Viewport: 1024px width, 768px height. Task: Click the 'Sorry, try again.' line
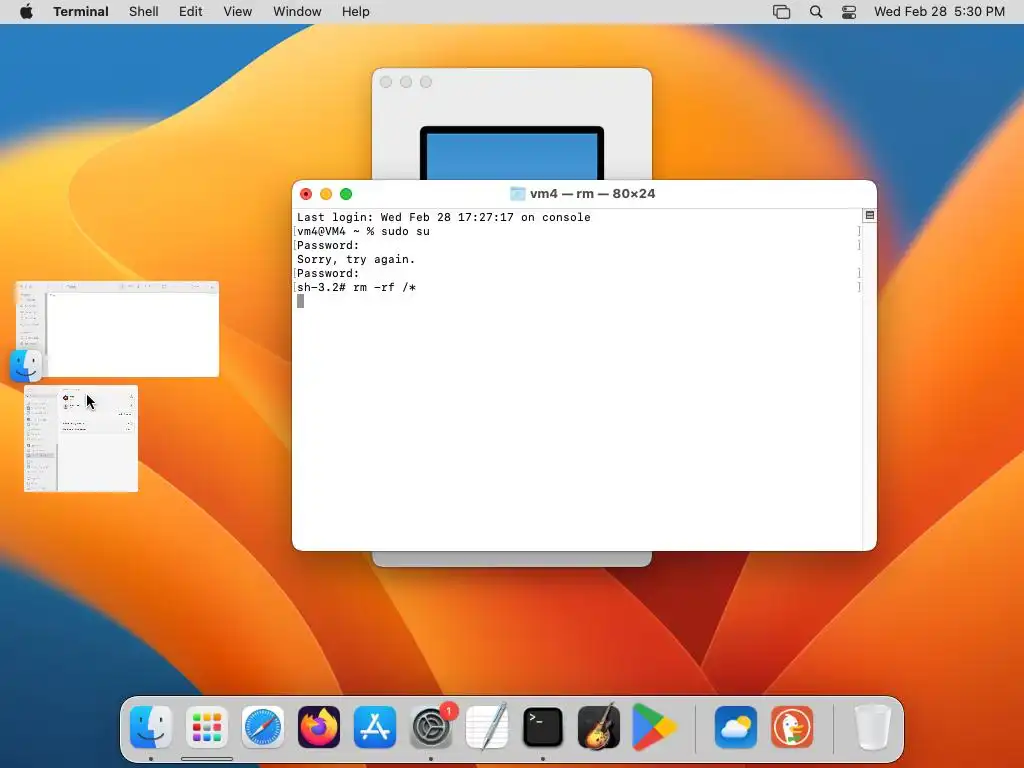coord(356,259)
